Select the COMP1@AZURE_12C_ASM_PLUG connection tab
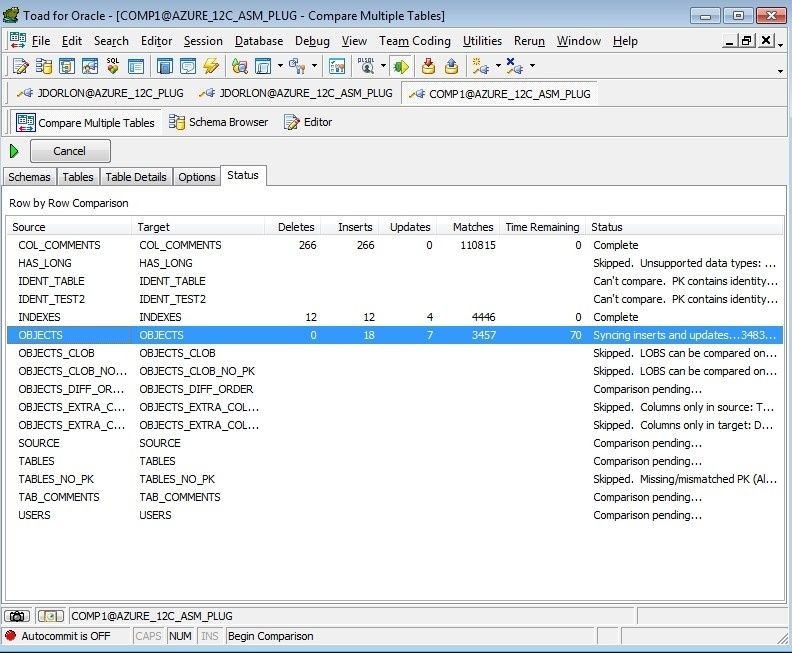This screenshot has height=653, width=792. point(500,94)
